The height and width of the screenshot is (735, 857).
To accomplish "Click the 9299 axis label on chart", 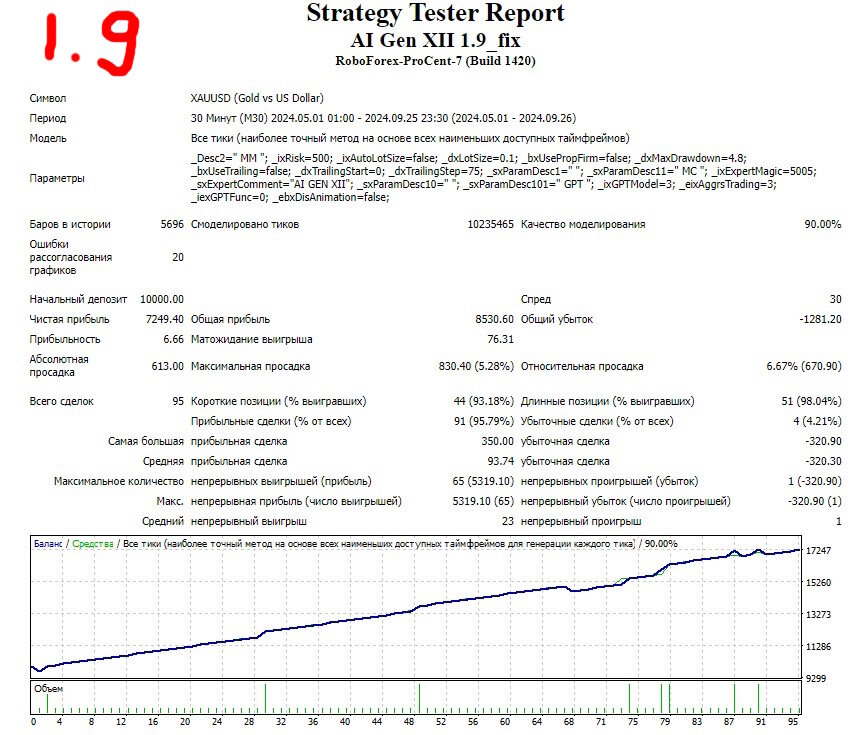I will tap(816, 679).
